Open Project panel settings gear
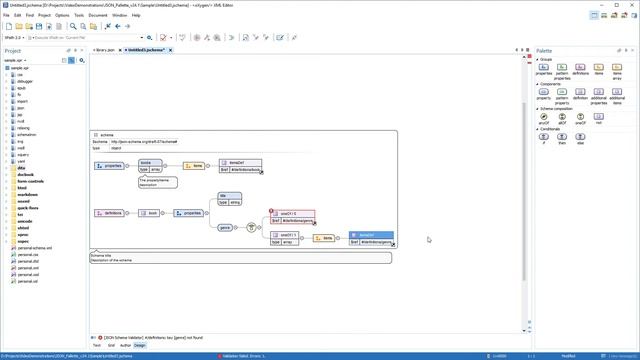Image resolution: width=640 pixels, height=360 pixels. point(82,60)
